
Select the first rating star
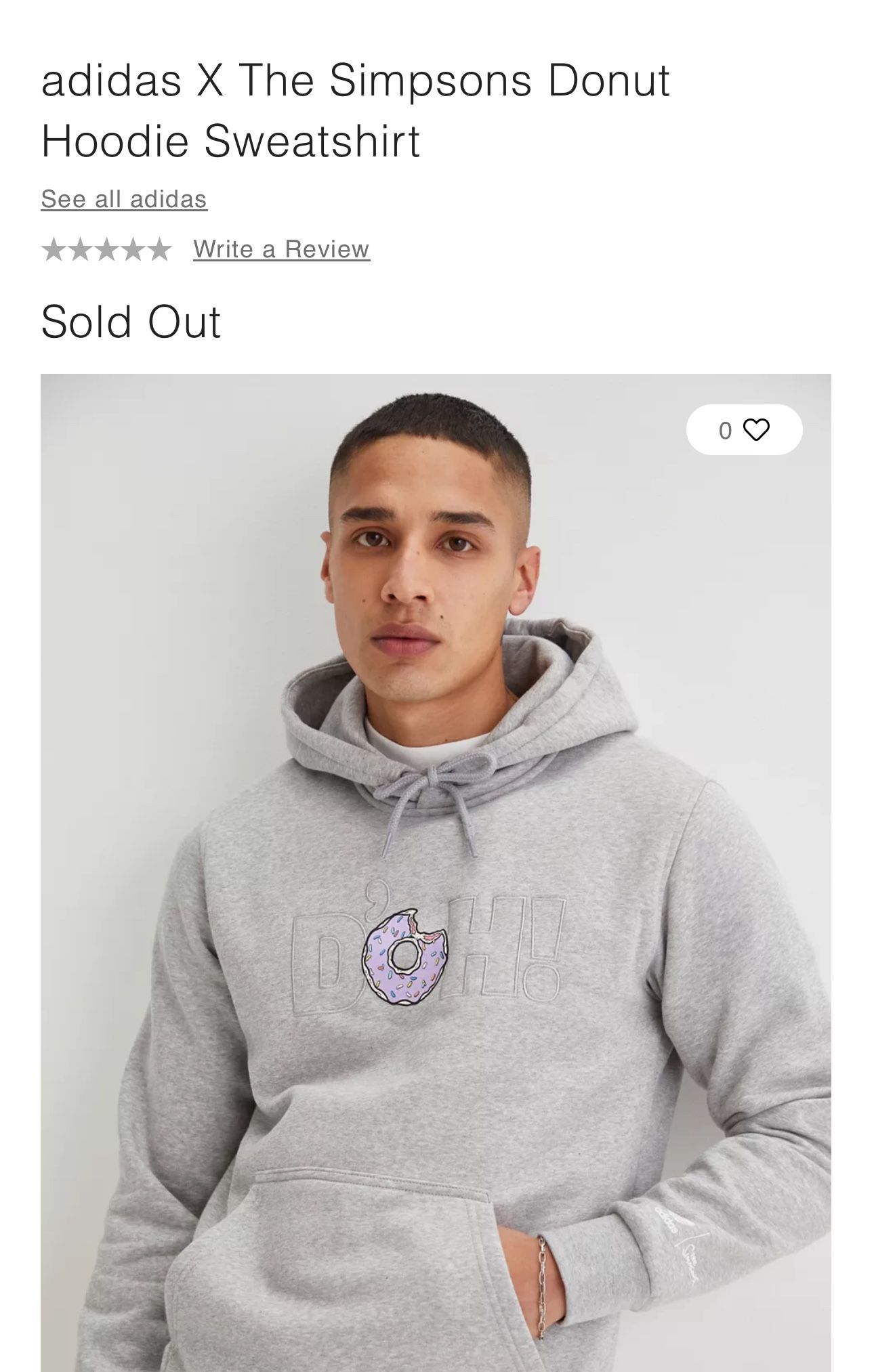pos(54,250)
